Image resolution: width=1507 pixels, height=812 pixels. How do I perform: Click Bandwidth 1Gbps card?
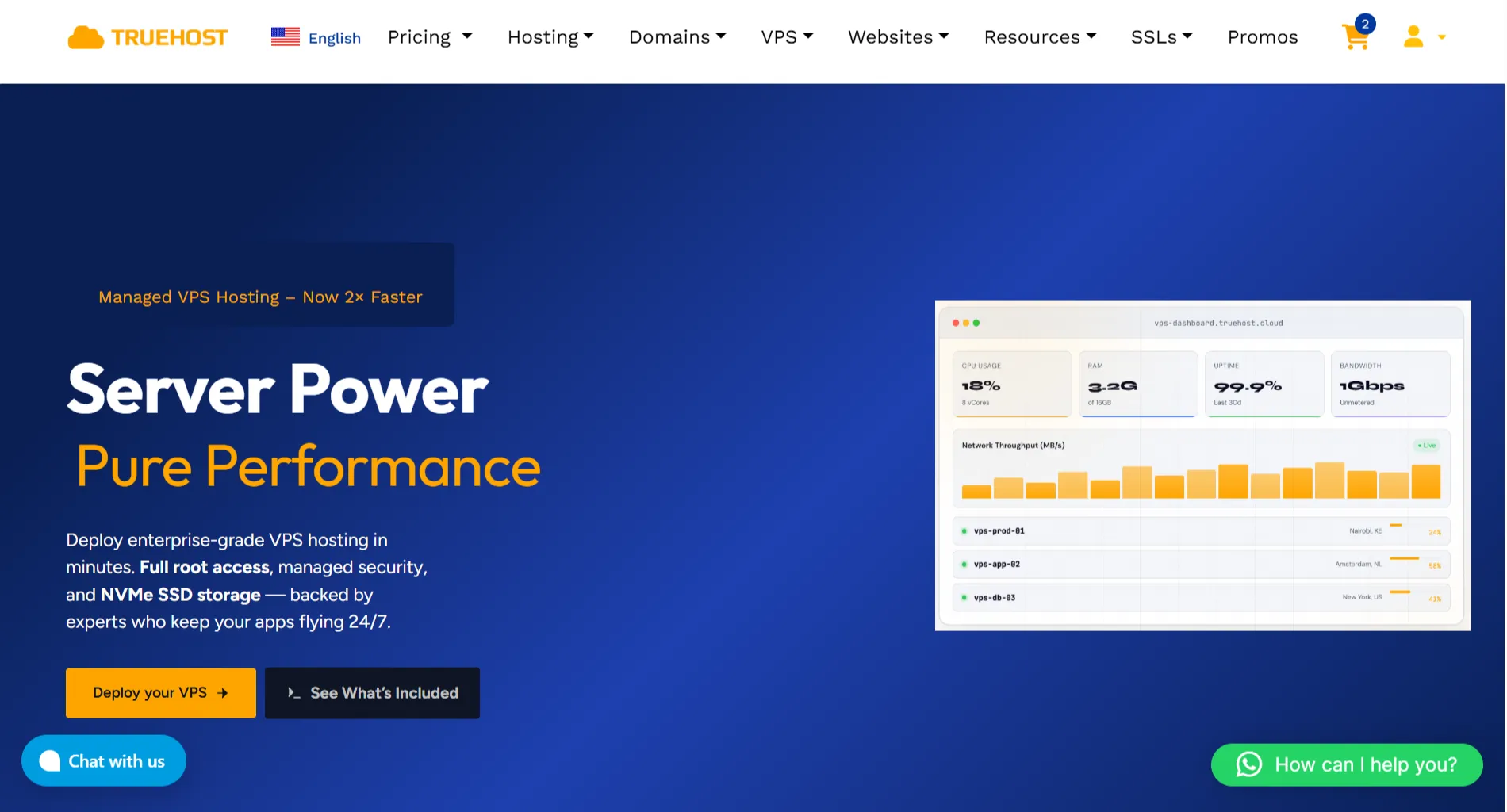point(1390,384)
